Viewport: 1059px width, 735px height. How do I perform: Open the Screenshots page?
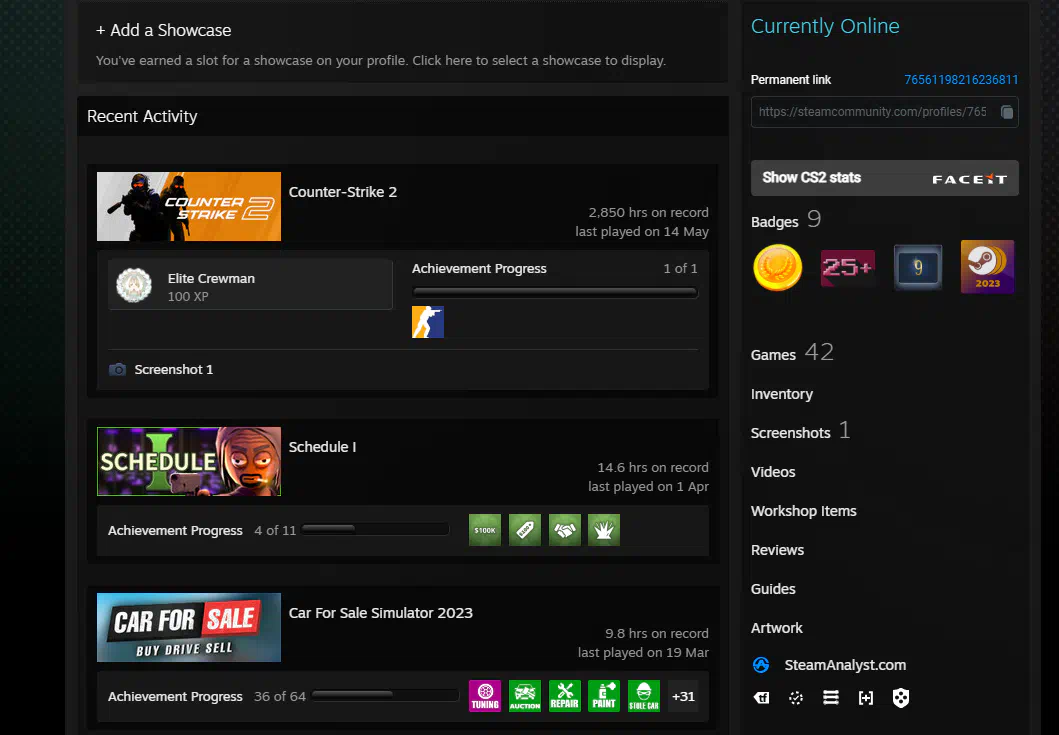click(x=791, y=433)
